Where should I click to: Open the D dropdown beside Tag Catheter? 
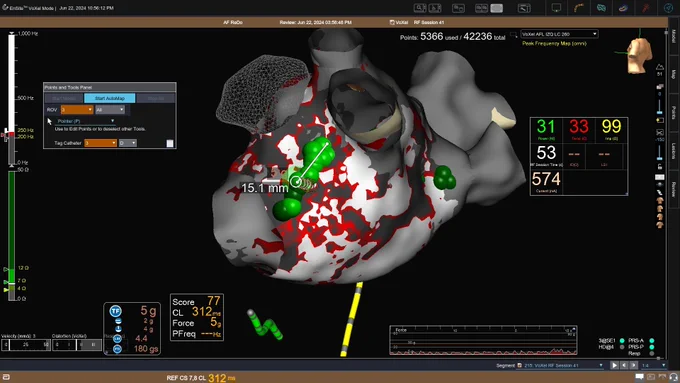(128, 143)
